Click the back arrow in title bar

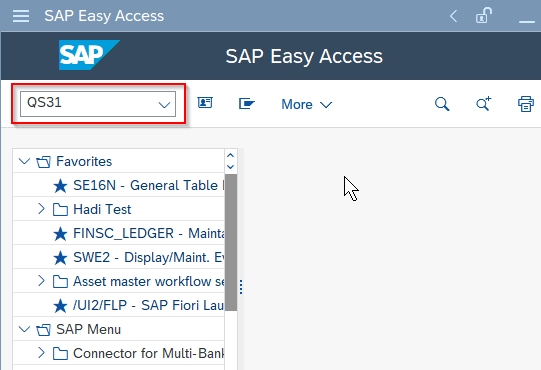pyautogui.click(x=454, y=16)
